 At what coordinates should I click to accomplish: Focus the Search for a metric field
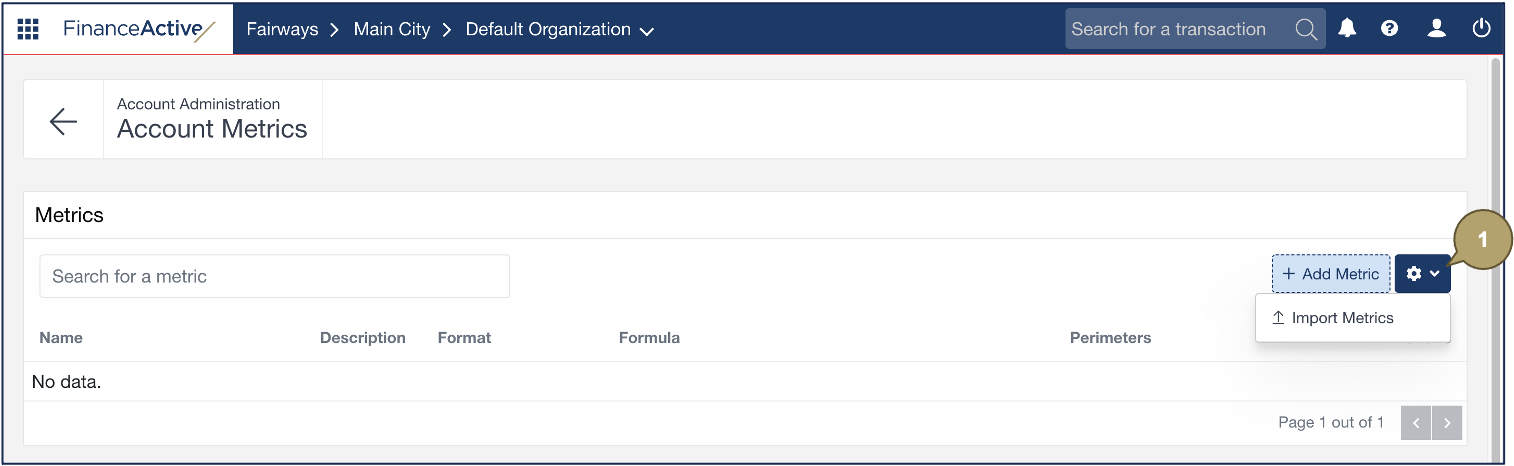click(274, 276)
